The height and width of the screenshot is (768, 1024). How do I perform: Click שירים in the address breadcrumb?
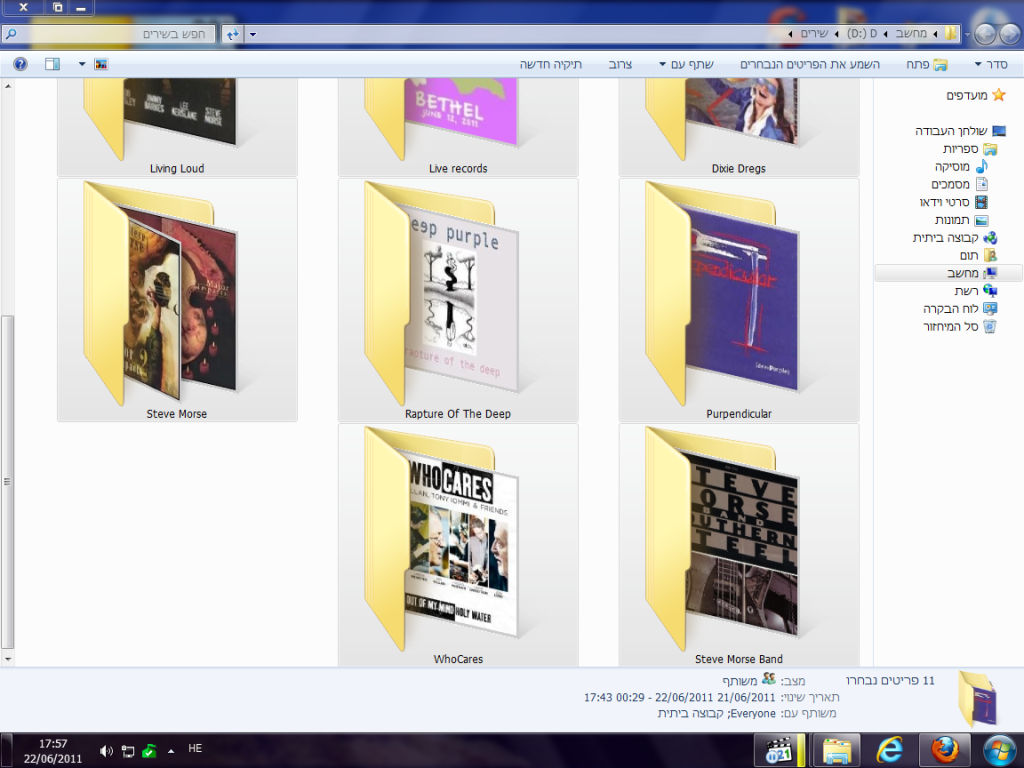[x=814, y=33]
